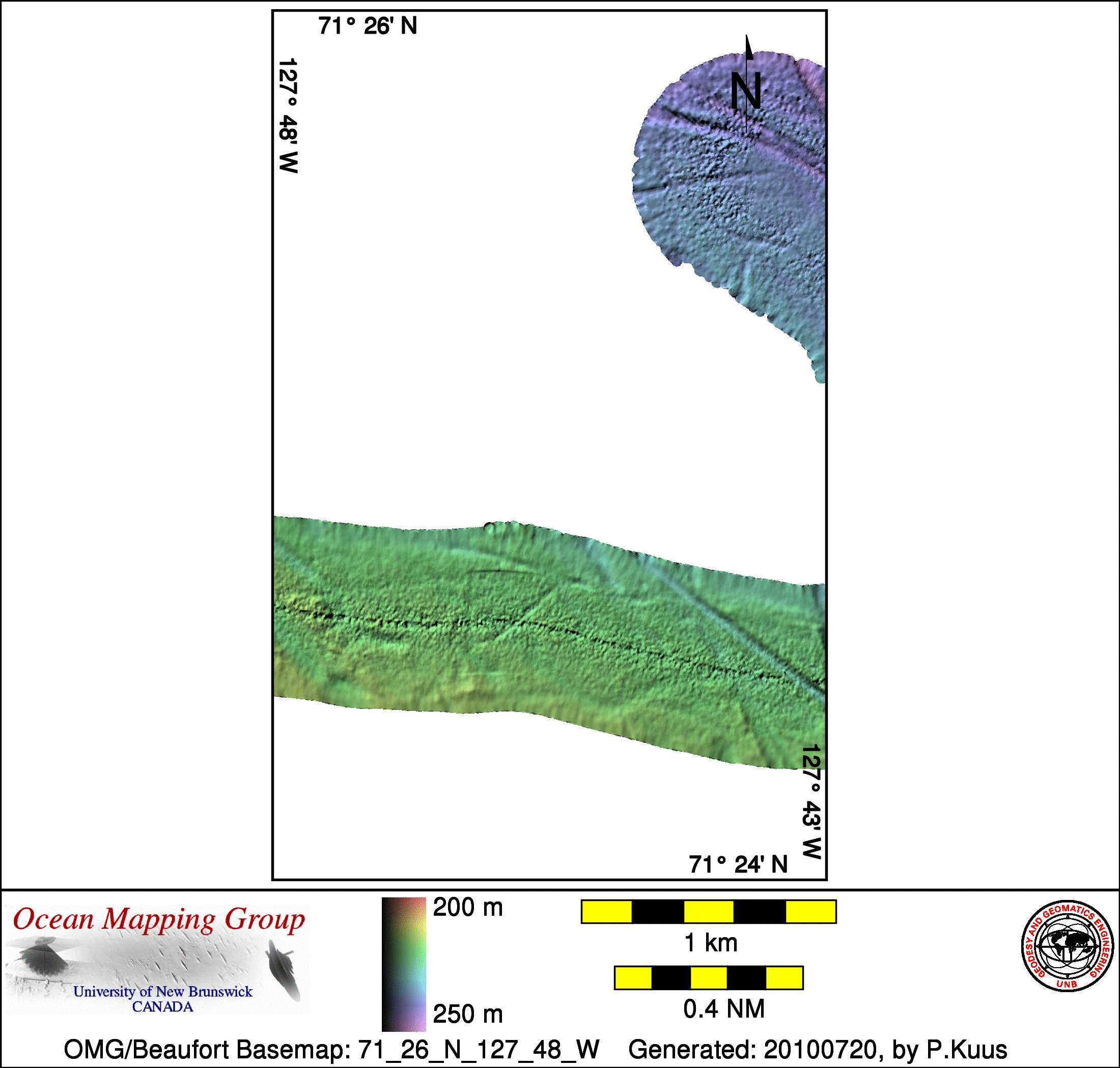1120x1068 pixels.
Task: Click the 127° 48' W longitude label
Action: [288, 116]
